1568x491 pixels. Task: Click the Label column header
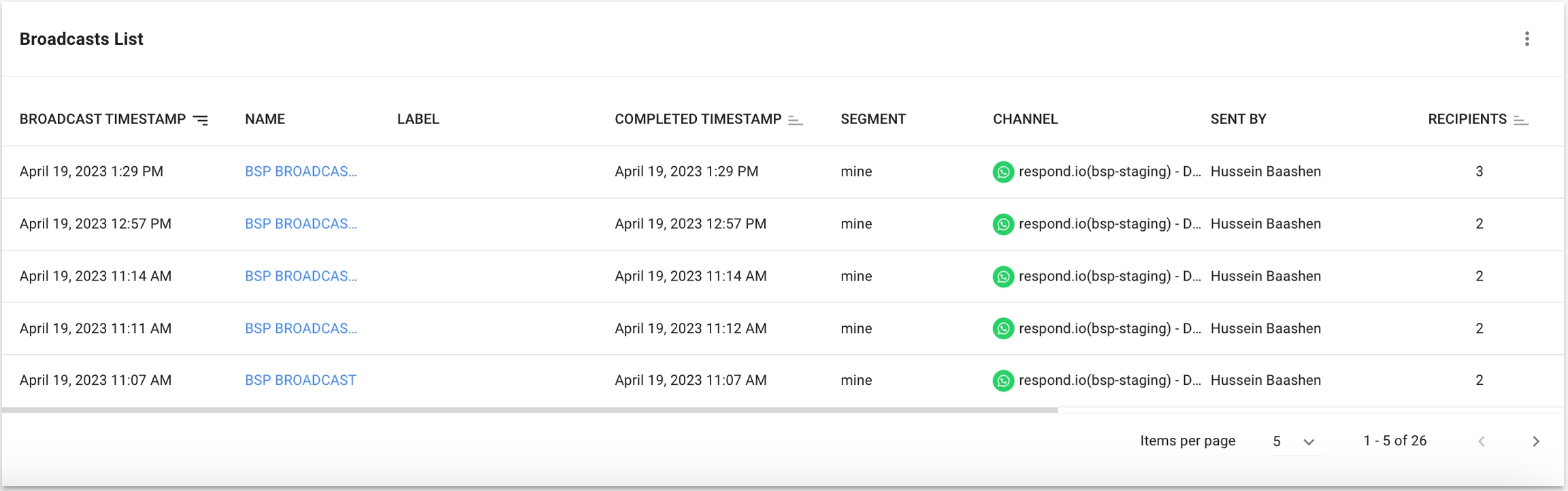click(x=418, y=119)
